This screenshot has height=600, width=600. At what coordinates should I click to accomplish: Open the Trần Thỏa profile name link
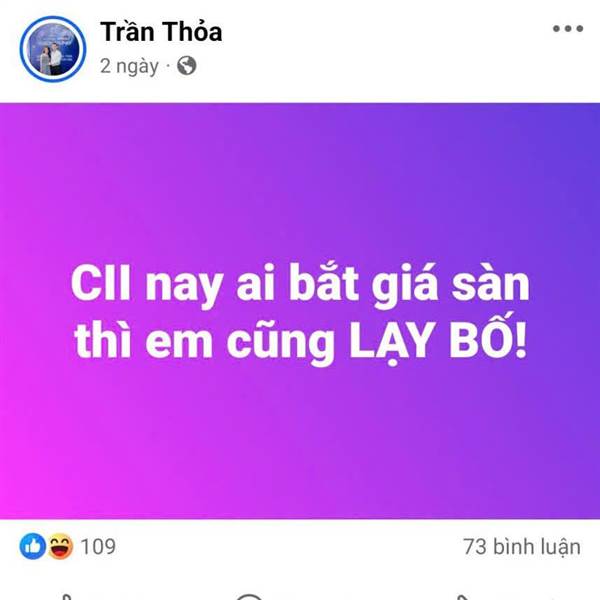pos(161,31)
